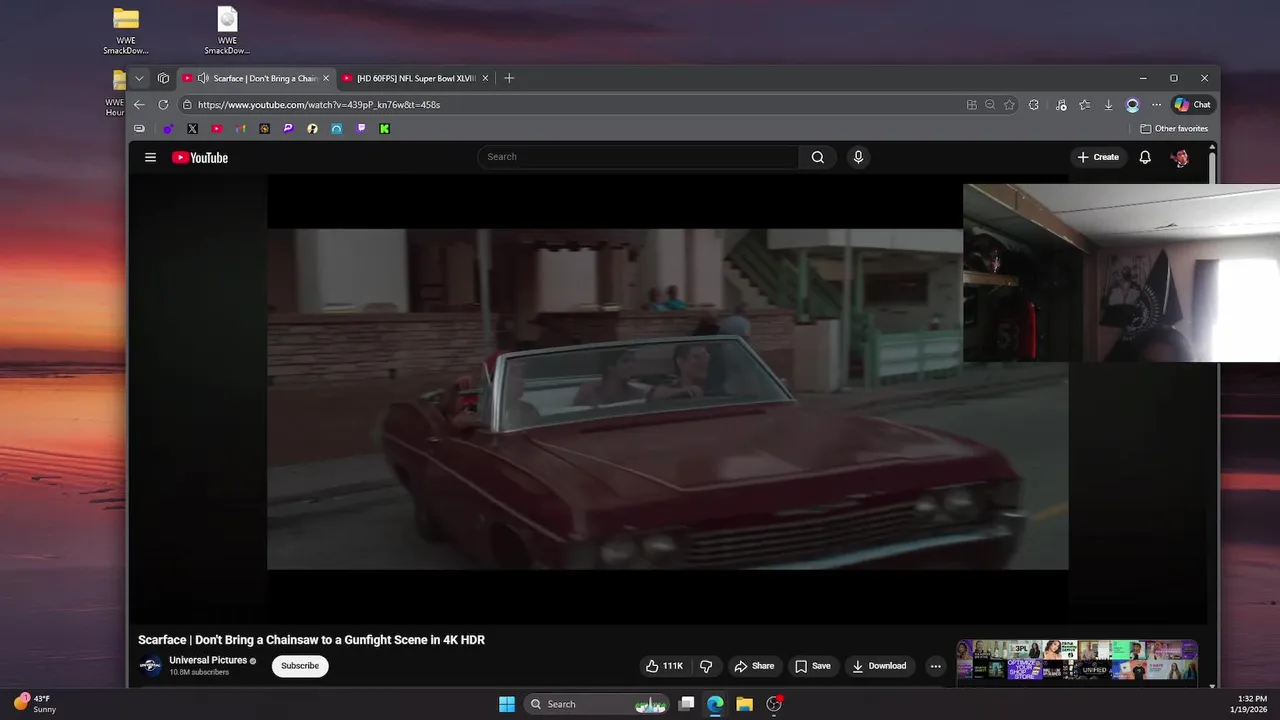Open the YouTube guide hamburger menu

150,157
